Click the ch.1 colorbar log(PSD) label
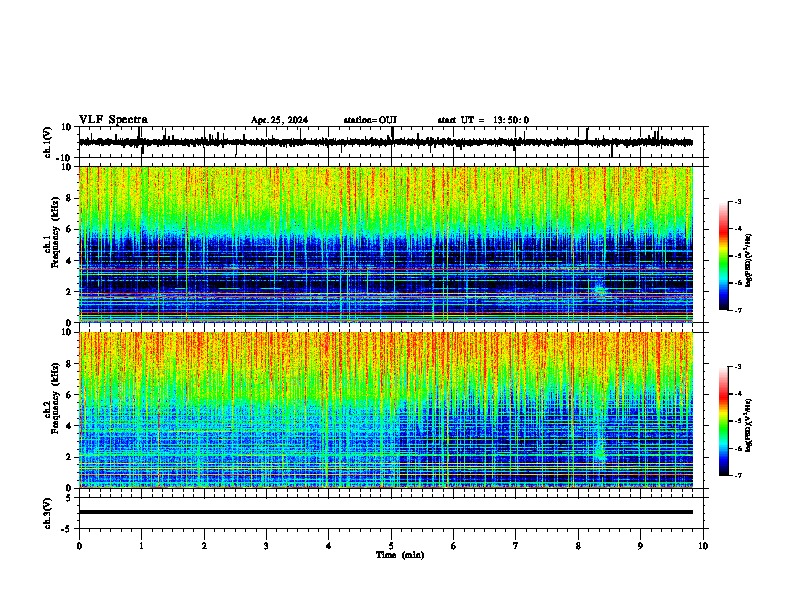 750,260
